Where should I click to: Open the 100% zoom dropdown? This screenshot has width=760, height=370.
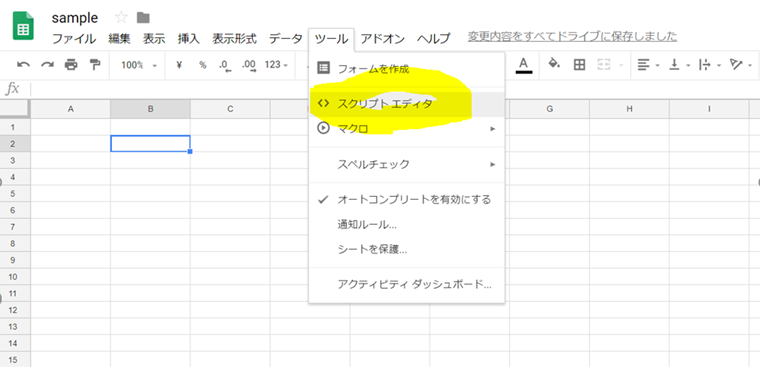coord(139,64)
